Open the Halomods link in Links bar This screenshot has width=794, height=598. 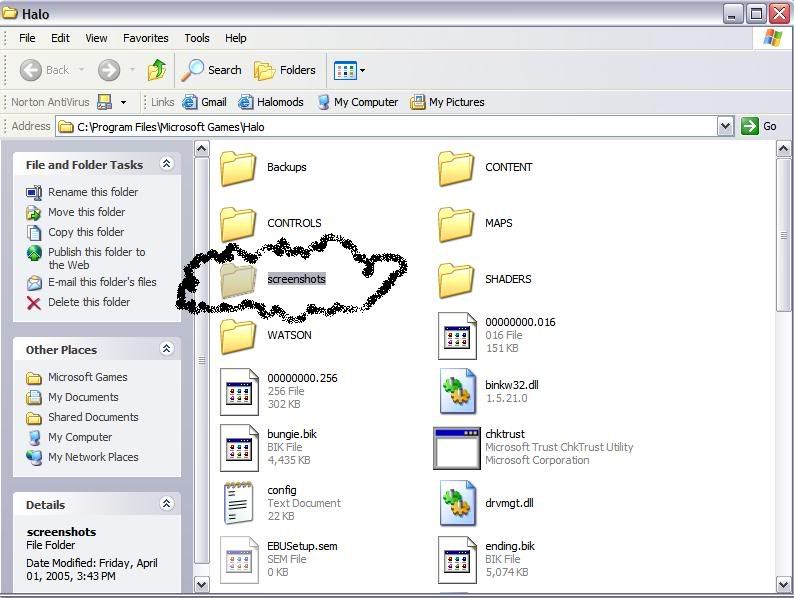[x=271, y=102]
